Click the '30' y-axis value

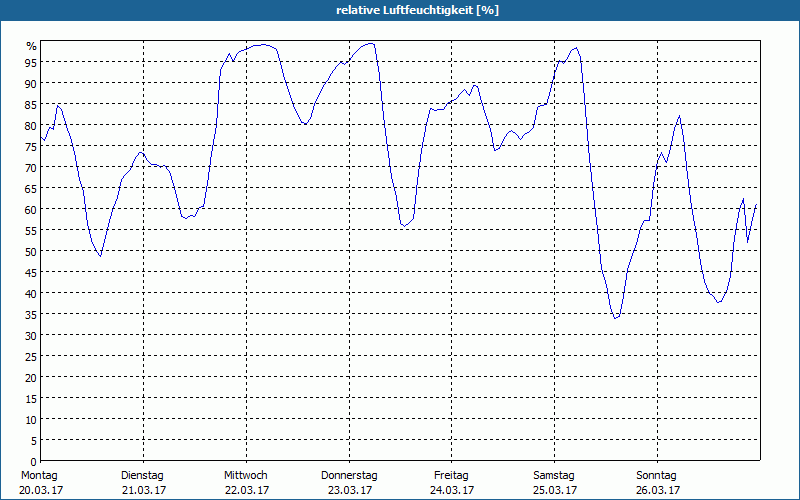(31, 336)
